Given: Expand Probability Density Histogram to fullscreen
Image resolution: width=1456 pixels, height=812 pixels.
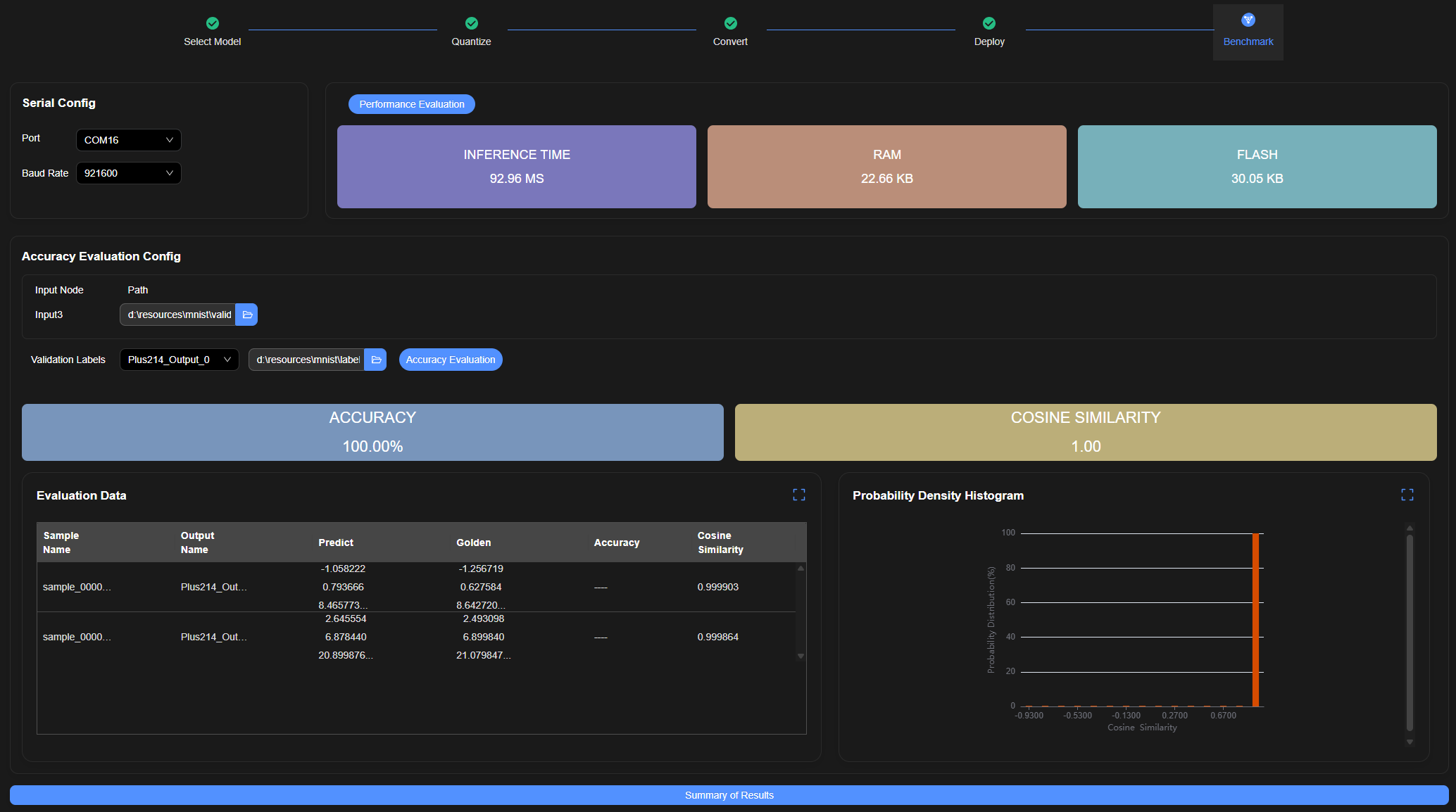Looking at the screenshot, I should (1407, 495).
